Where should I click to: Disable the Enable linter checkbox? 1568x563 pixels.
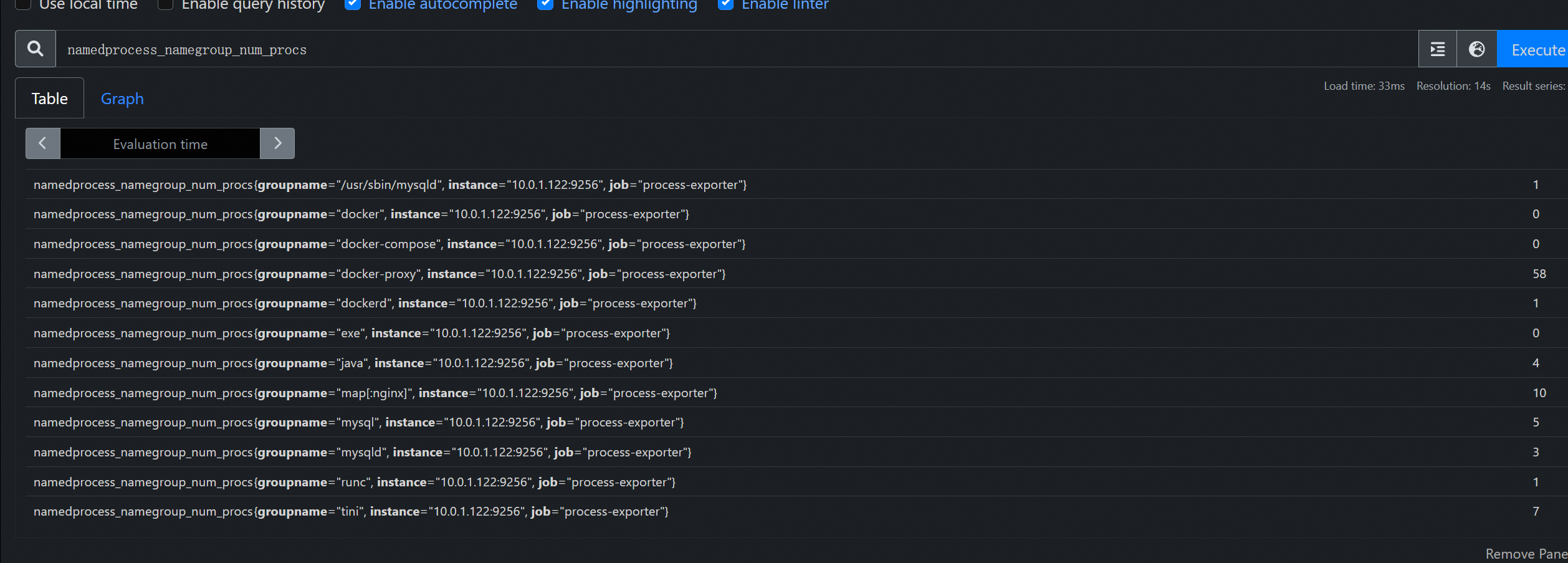click(725, 4)
